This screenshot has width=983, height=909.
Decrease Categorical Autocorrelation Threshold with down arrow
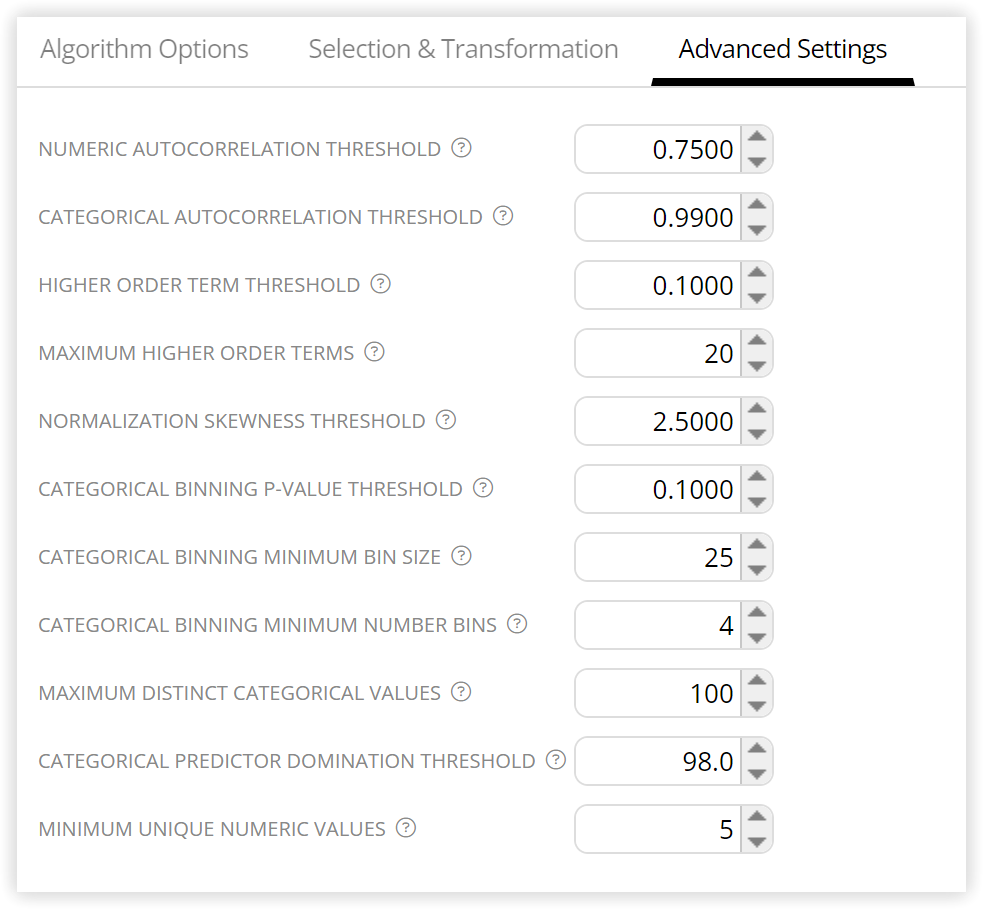click(x=757, y=229)
